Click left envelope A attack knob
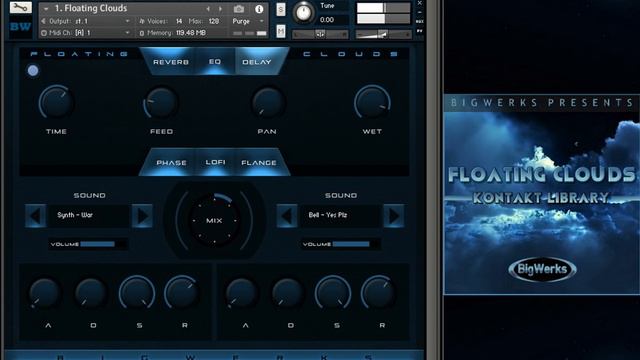This screenshot has width=640, height=360. [45, 293]
